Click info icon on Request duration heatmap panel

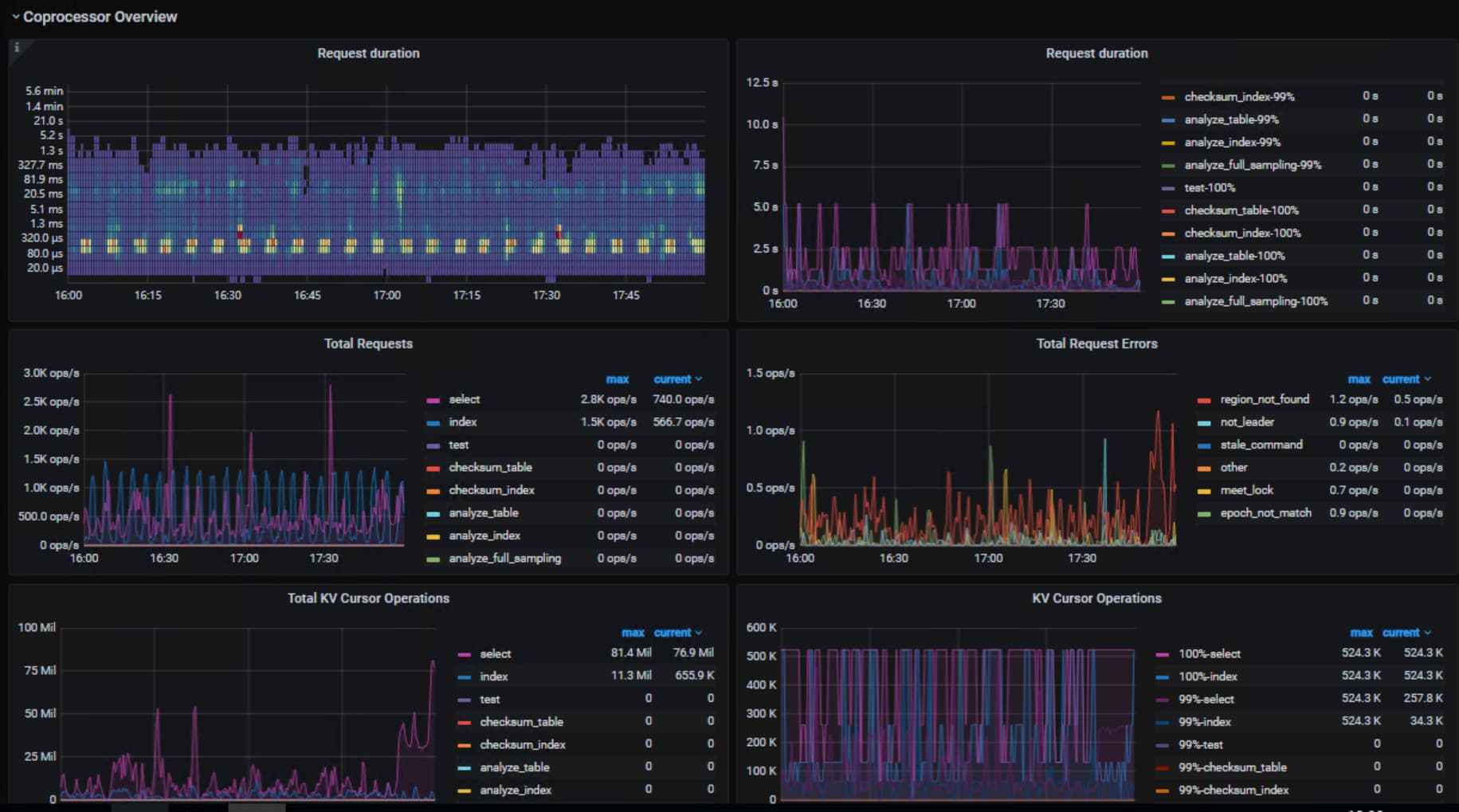pos(17,48)
